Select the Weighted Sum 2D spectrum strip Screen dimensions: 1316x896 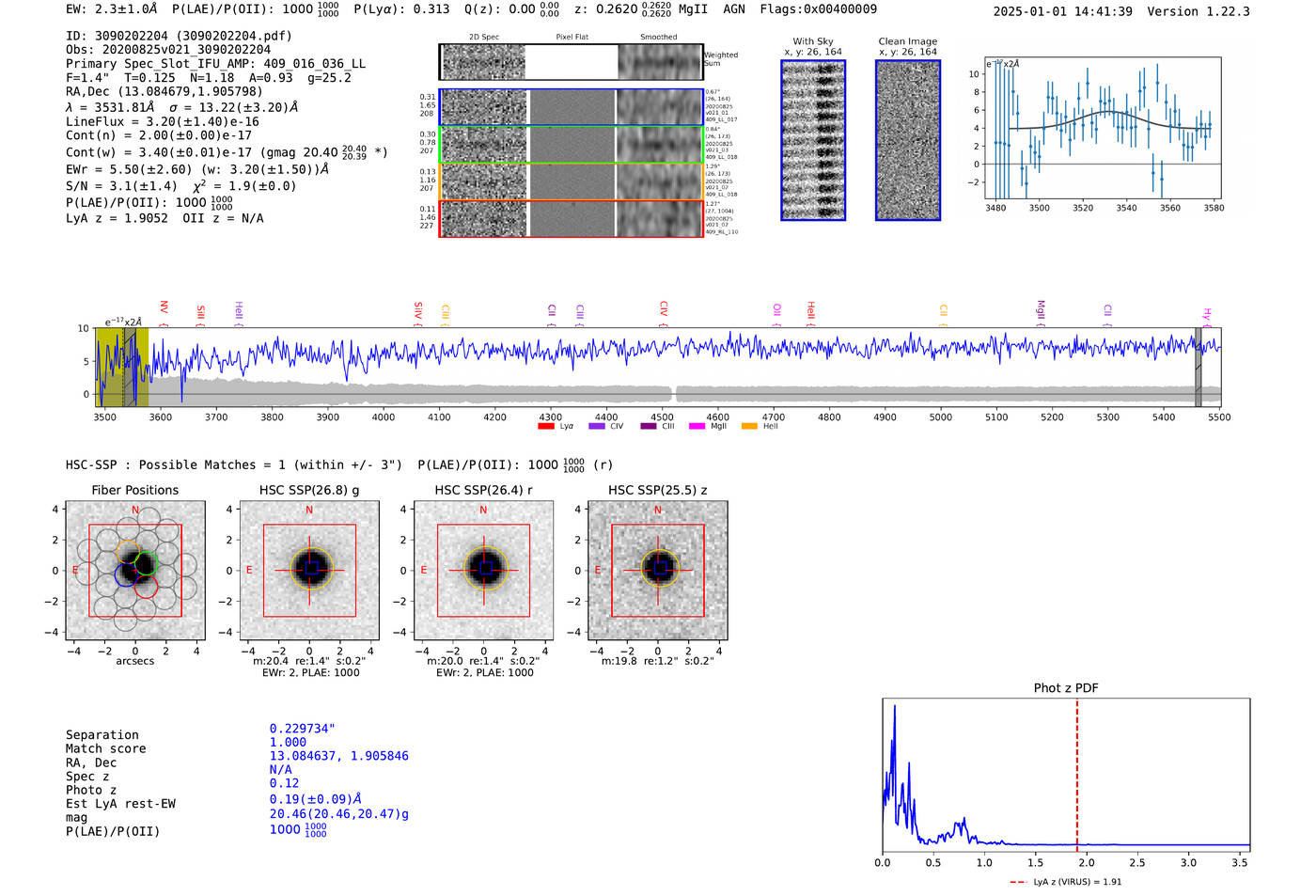coord(571,62)
